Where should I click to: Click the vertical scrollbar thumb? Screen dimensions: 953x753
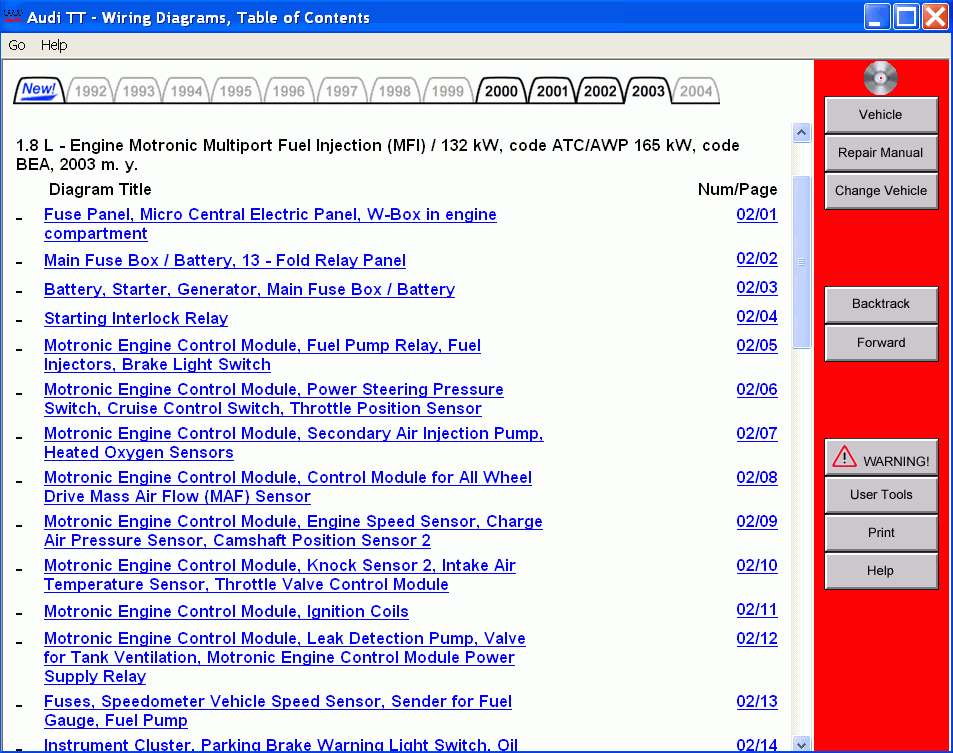point(801,262)
